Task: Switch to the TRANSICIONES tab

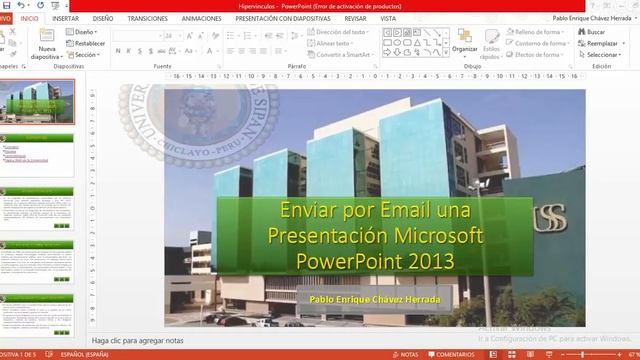Action: pos(147,19)
